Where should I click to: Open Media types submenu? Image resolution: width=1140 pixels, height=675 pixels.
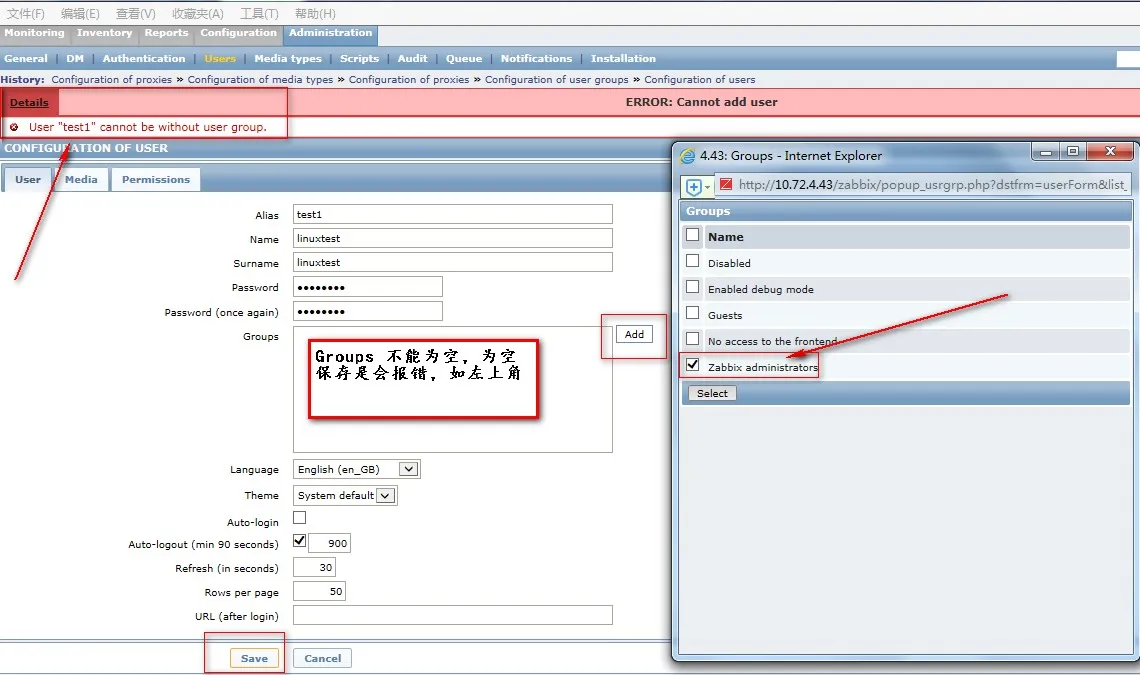[x=288, y=59]
